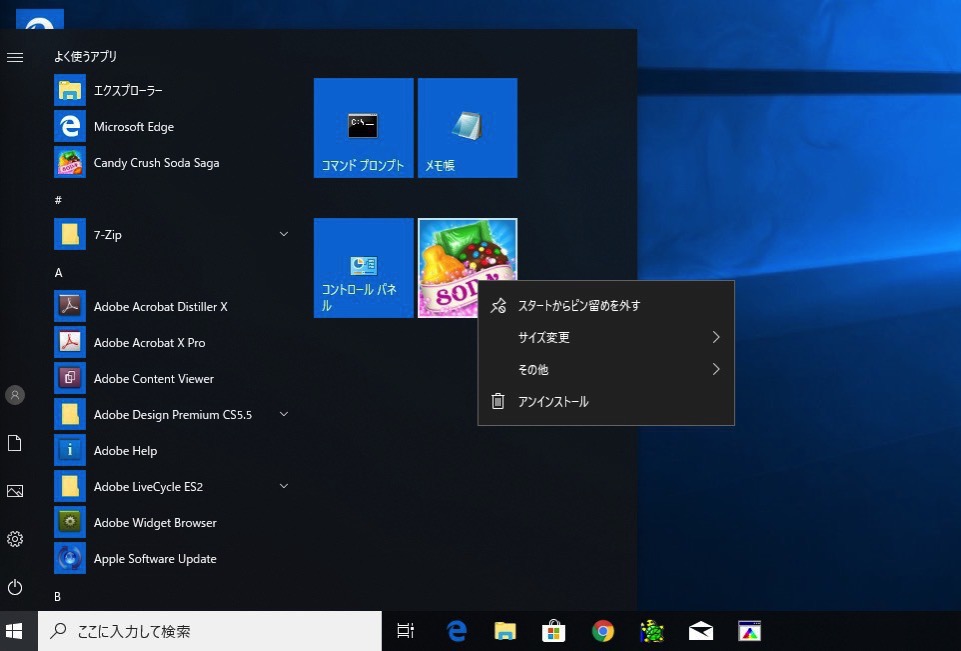Click the hamburger menu icon in Start

point(15,57)
